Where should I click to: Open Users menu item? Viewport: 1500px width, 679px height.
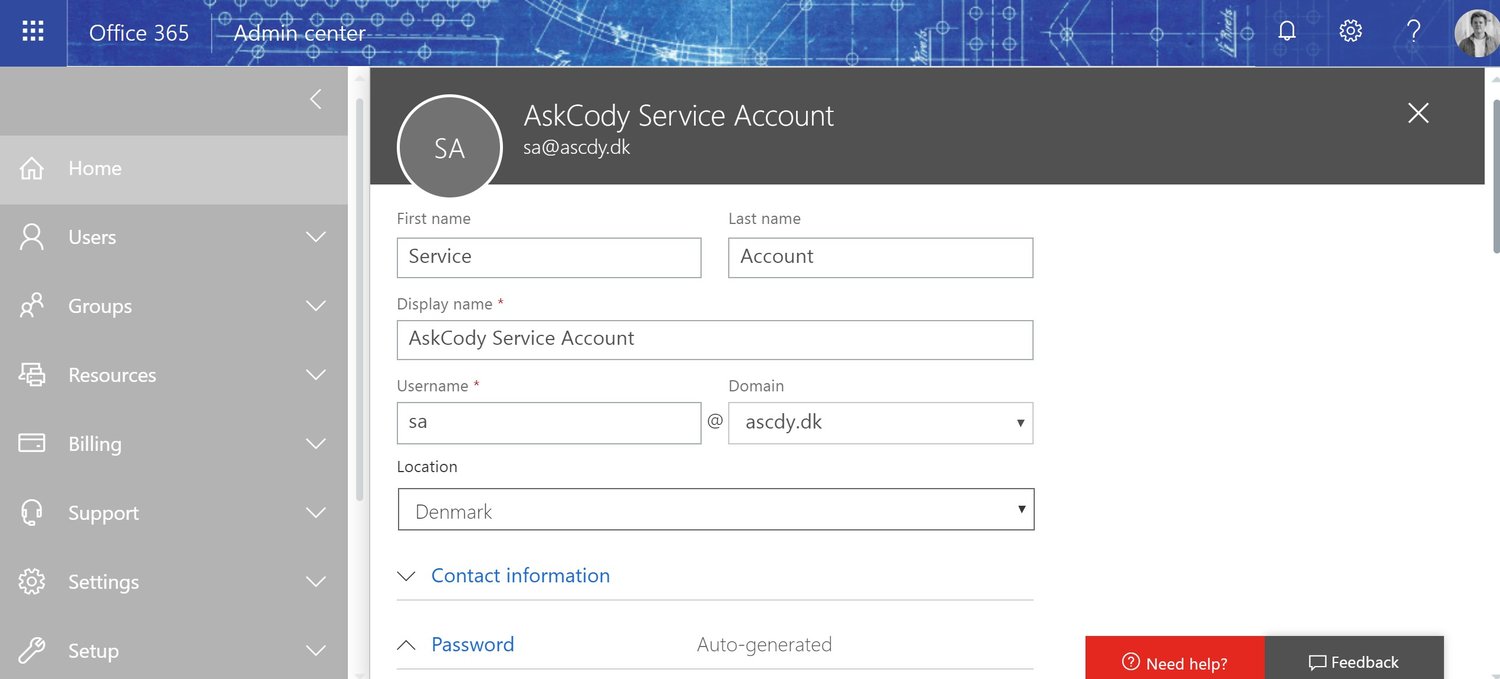click(174, 237)
